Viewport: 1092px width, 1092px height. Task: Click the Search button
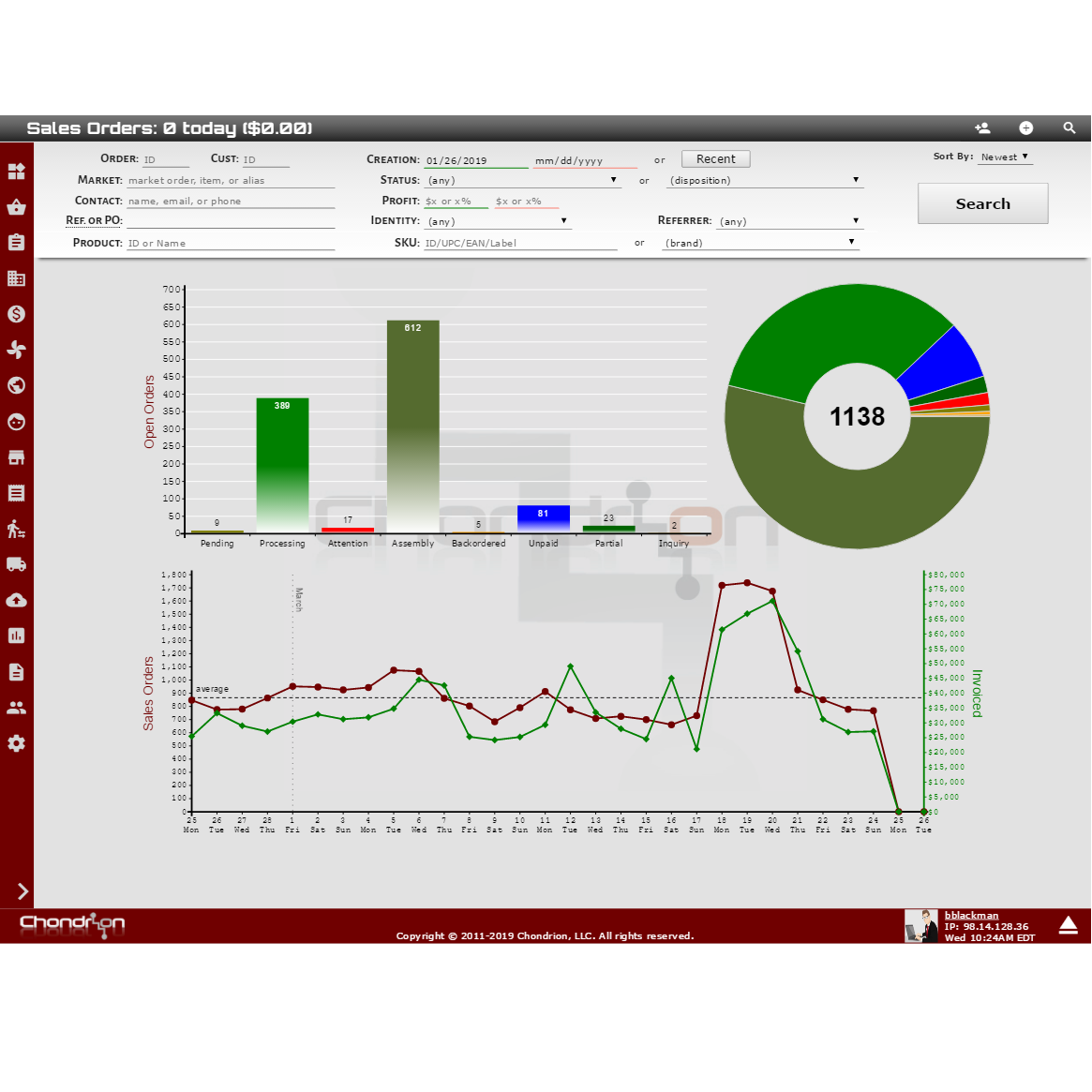point(982,204)
